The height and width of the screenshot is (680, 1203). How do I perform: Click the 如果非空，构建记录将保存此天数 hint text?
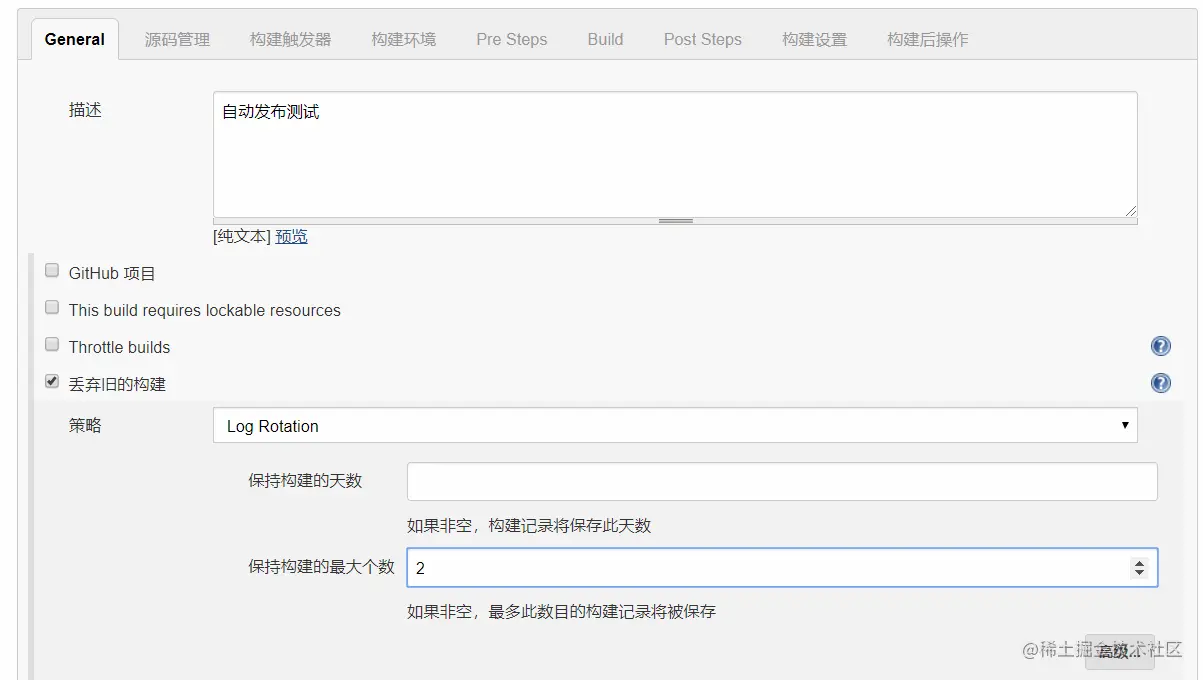(x=529, y=526)
